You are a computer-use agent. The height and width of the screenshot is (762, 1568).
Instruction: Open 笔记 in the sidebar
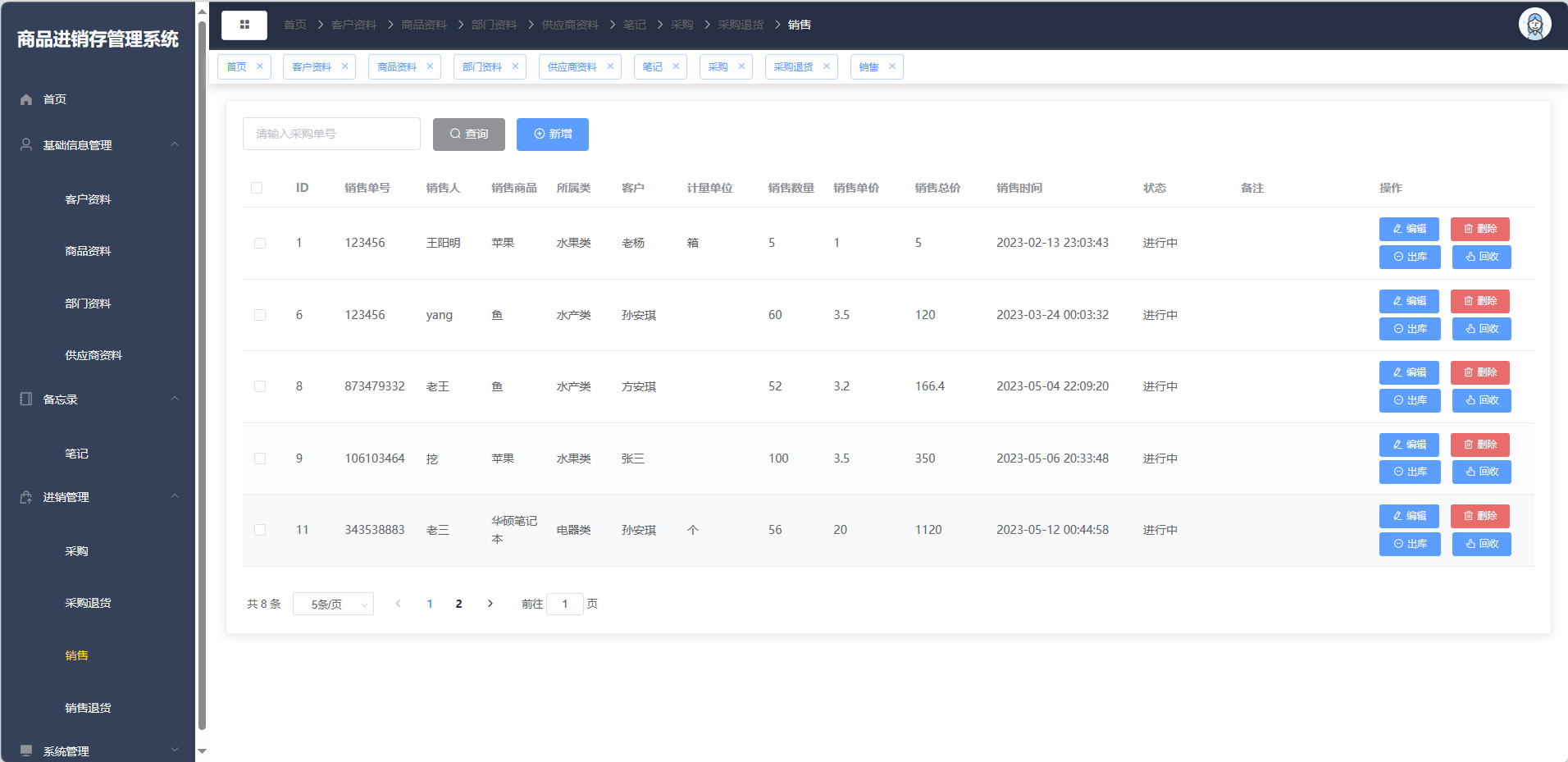coord(76,454)
